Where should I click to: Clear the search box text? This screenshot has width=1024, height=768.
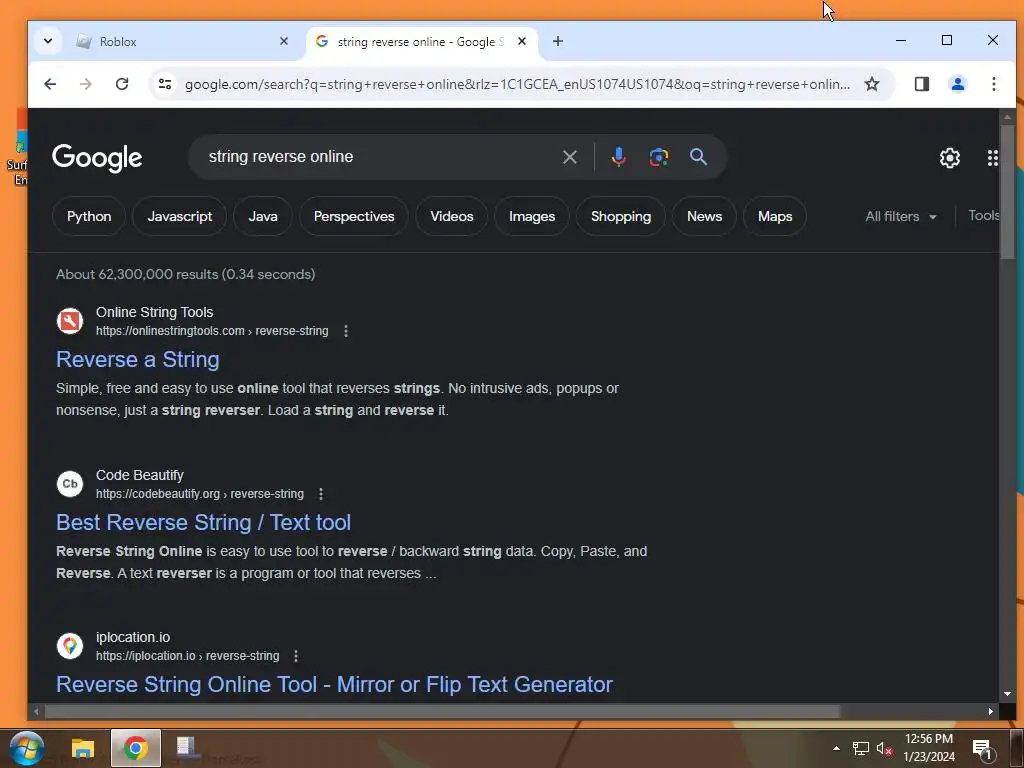569,157
